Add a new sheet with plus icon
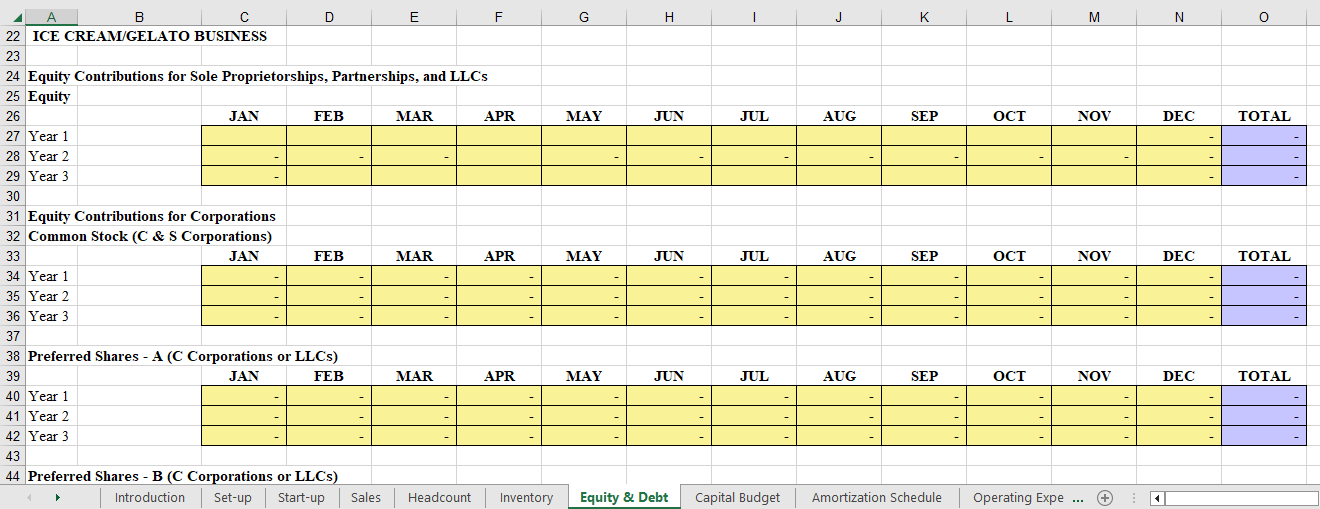Screen dimensions: 1320x509 coord(1105,498)
